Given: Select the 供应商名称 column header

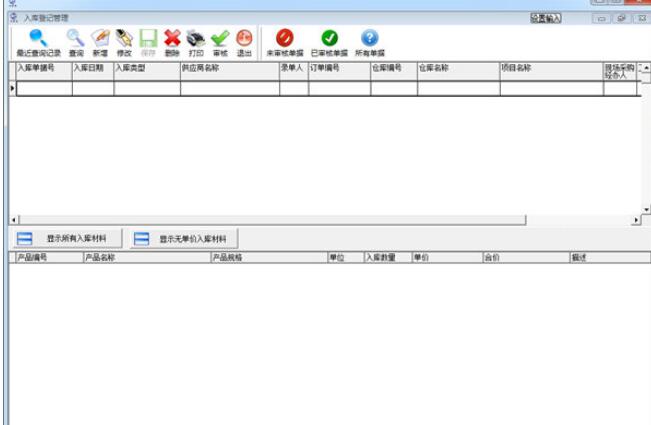Looking at the screenshot, I should 230,71.
